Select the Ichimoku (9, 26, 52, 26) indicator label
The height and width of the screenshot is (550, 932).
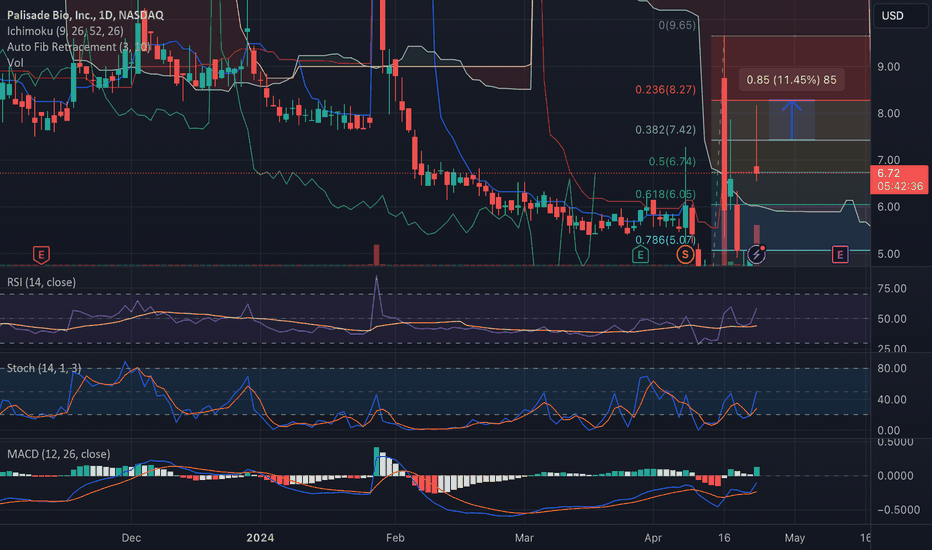(x=65, y=31)
